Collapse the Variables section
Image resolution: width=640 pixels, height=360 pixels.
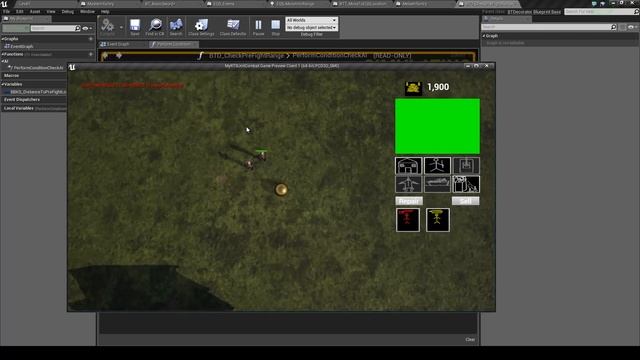[x=3, y=84]
